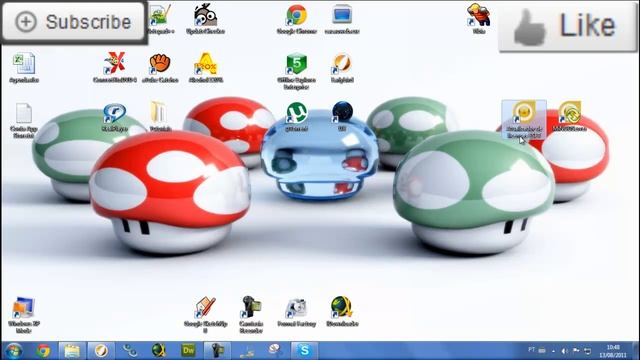The height and width of the screenshot is (360, 640).
Task: Click the Like thumbs-up button
Action: tap(568, 27)
